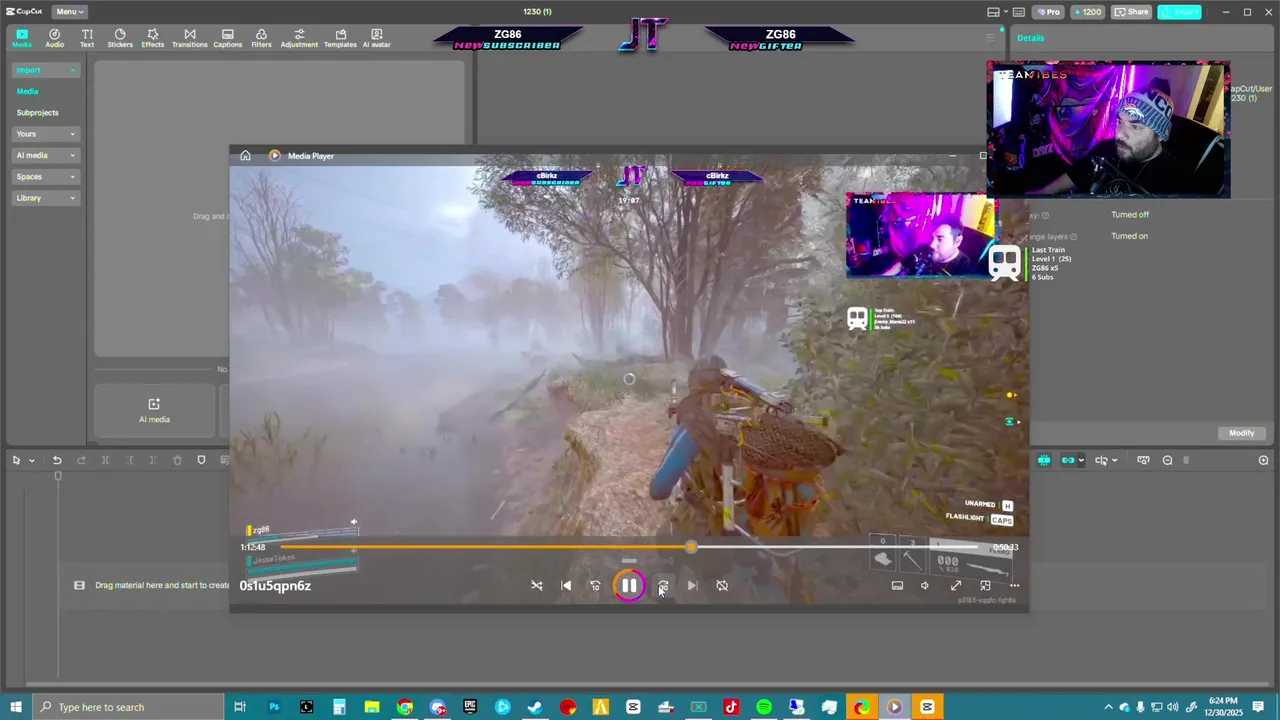Screen dimensions: 1280x720
Task: Click the taskbar search box
Action: 127,707
